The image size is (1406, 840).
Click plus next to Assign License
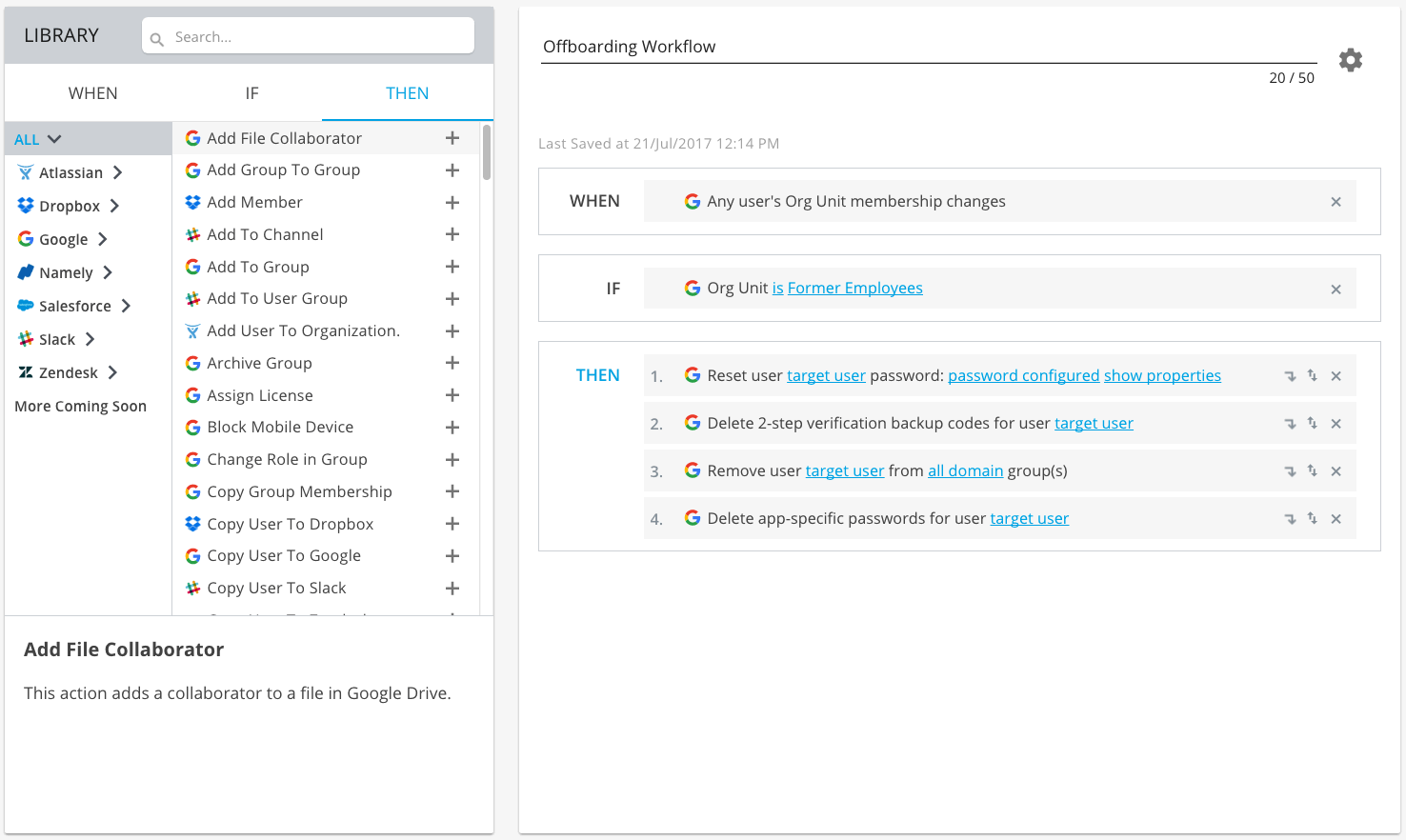[x=452, y=395]
